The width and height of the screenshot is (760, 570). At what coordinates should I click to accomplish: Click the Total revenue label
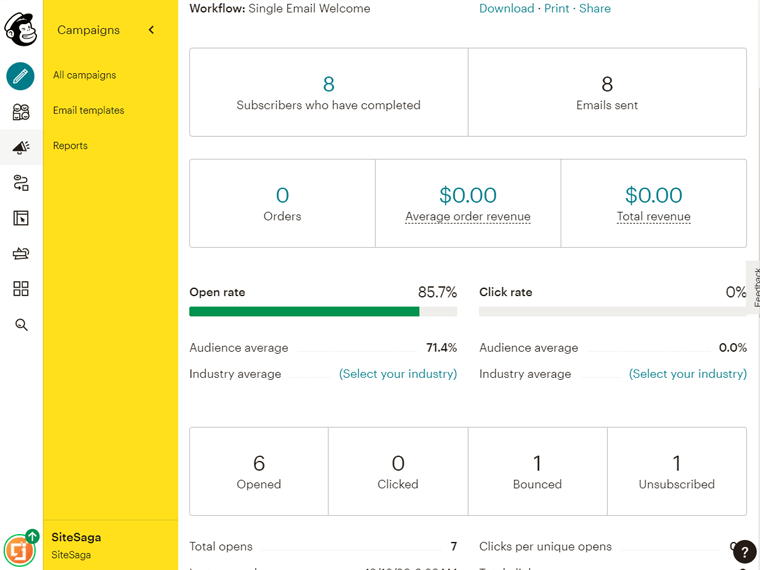[x=653, y=216]
